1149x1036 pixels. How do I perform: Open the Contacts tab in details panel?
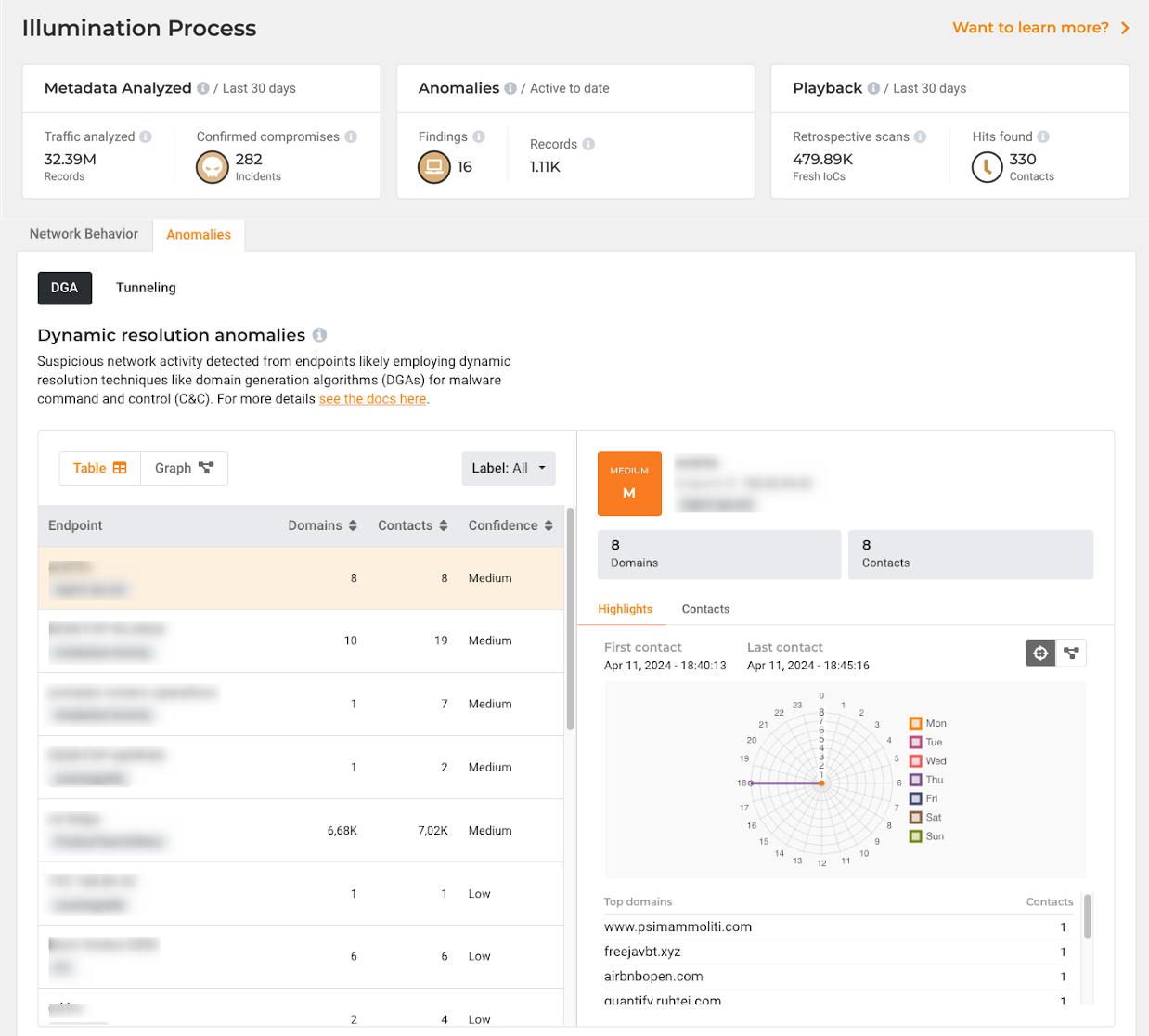705,609
